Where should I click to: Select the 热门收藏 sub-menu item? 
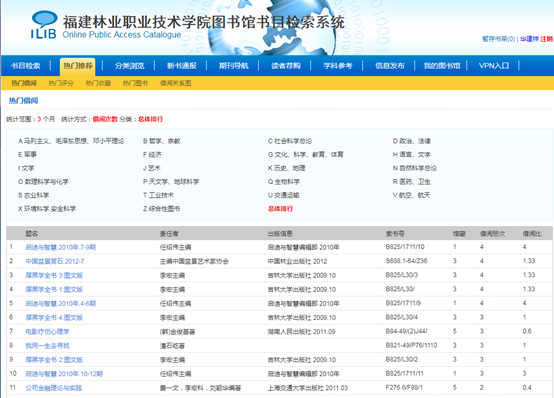coord(98,83)
